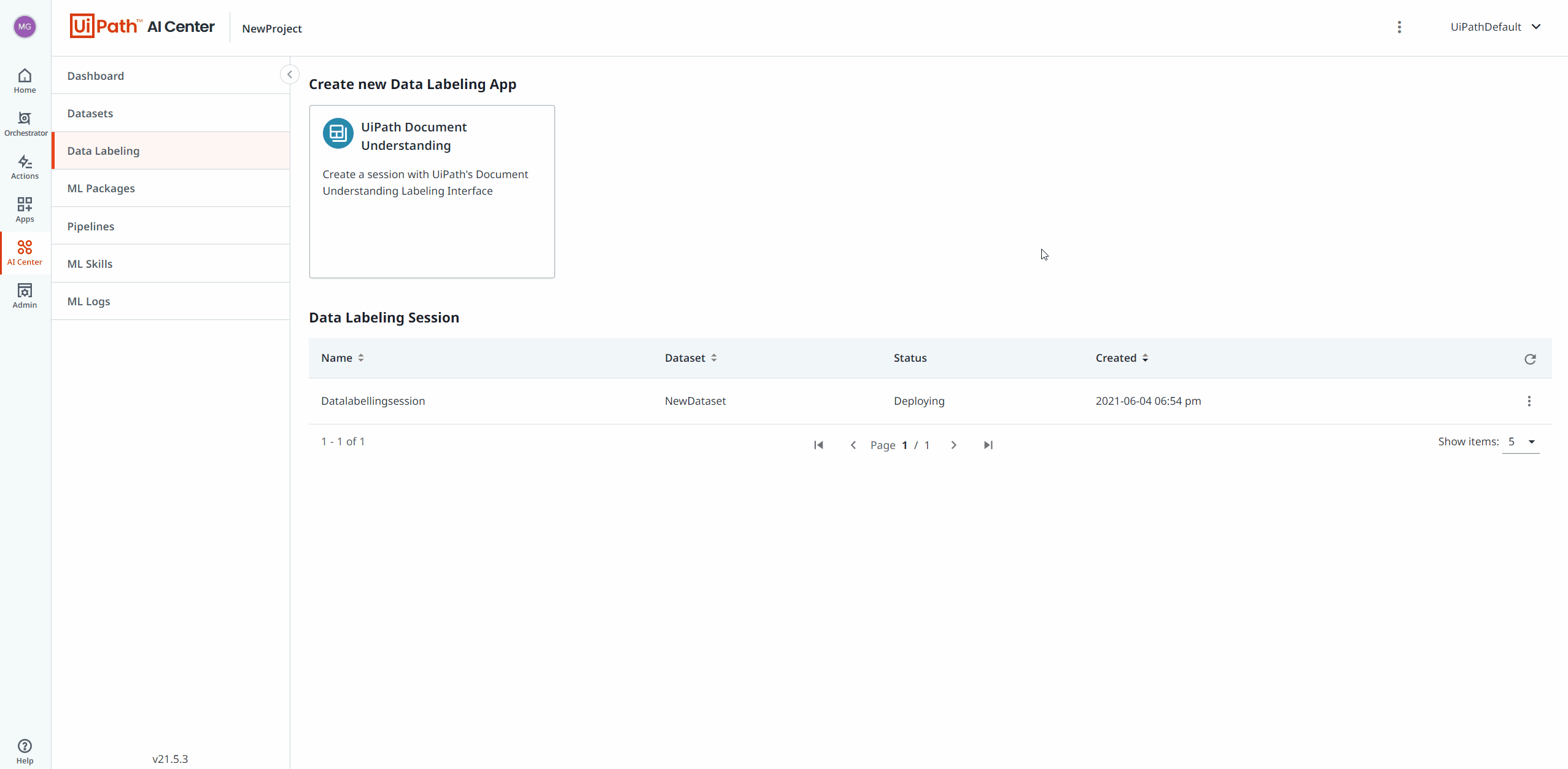This screenshot has width=1568, height=769.
Task: Open row options for Datalabellingsession
Action: (1529, 401)
